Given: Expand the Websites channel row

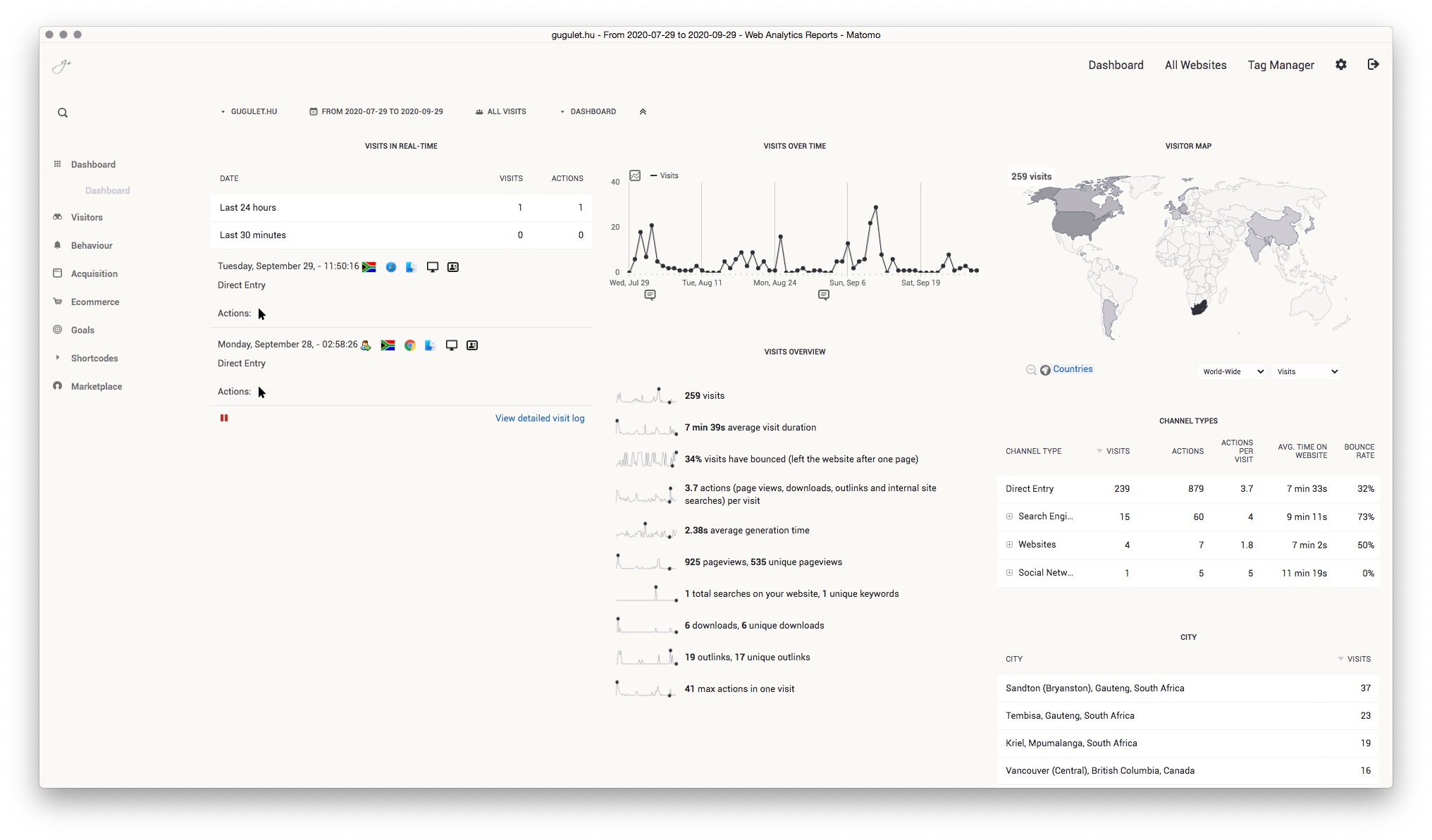Looking at the screenshot, I should 1009,545.
